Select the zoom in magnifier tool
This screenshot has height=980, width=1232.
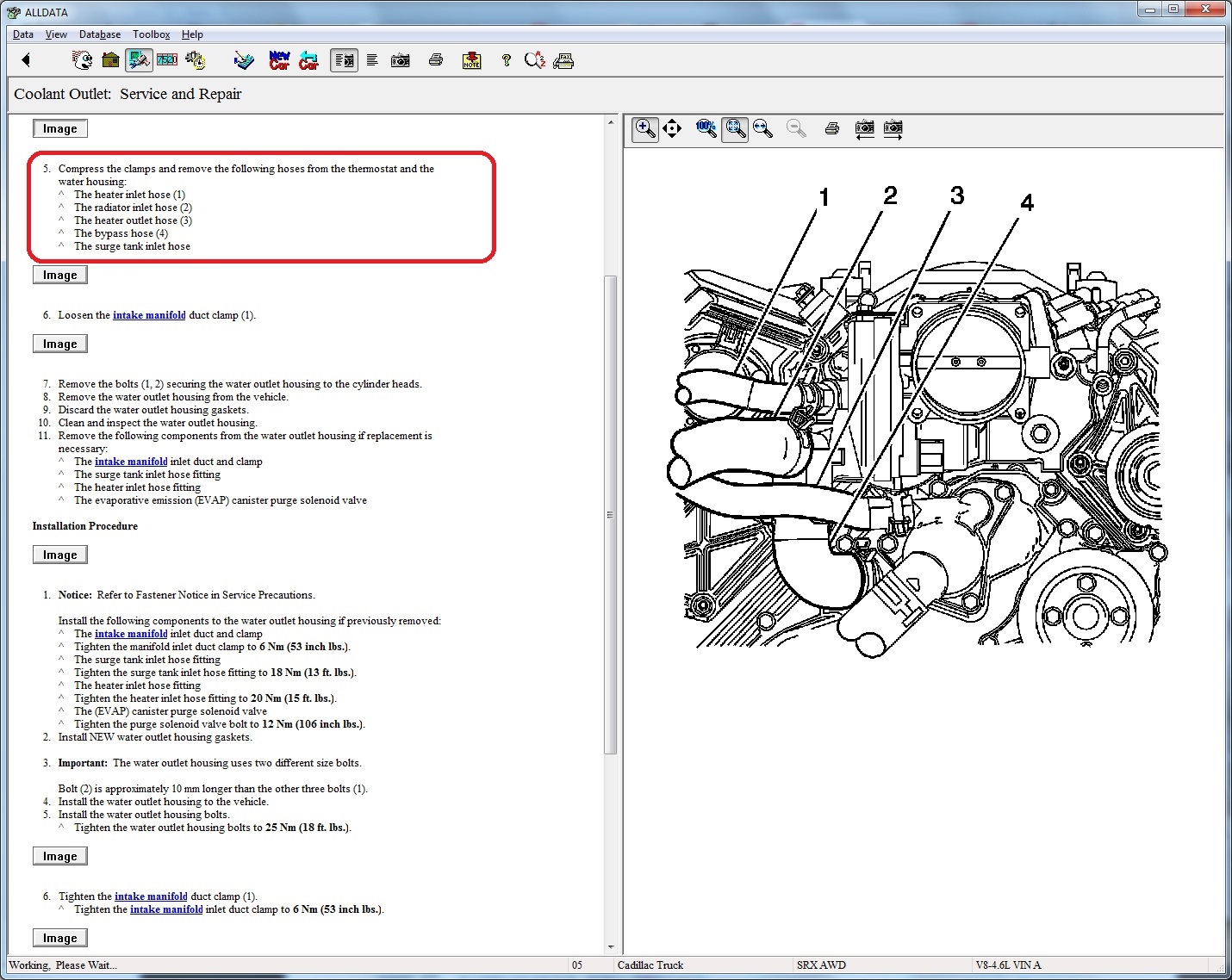point(645,129)
